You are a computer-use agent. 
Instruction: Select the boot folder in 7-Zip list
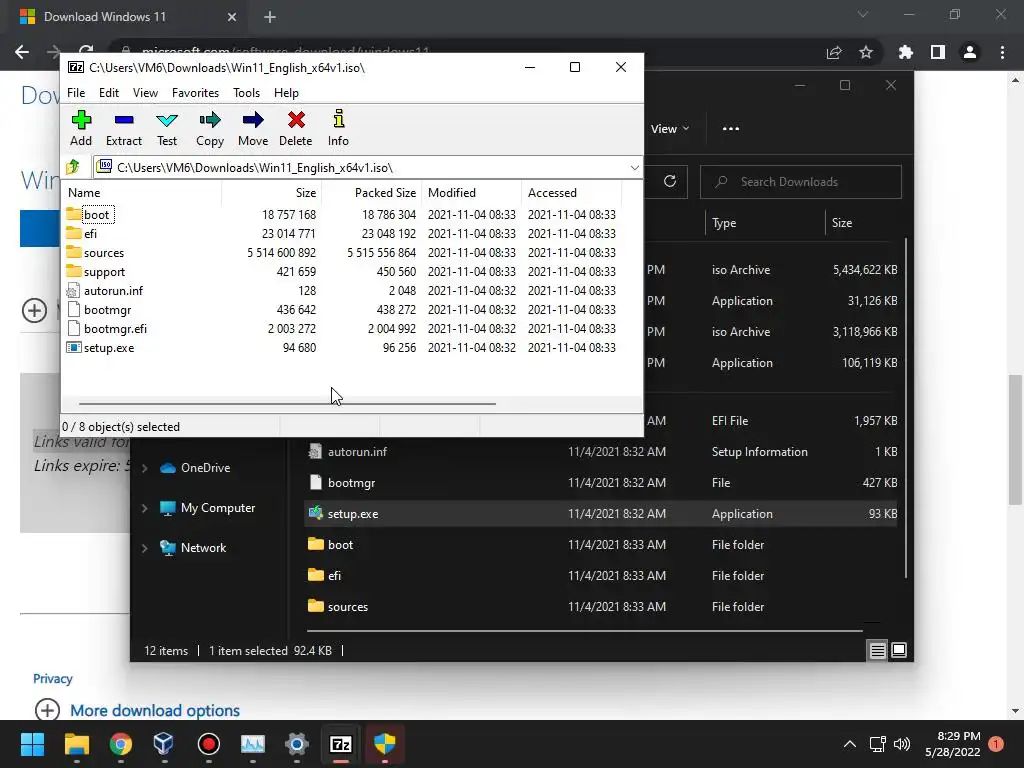(96, 215)
